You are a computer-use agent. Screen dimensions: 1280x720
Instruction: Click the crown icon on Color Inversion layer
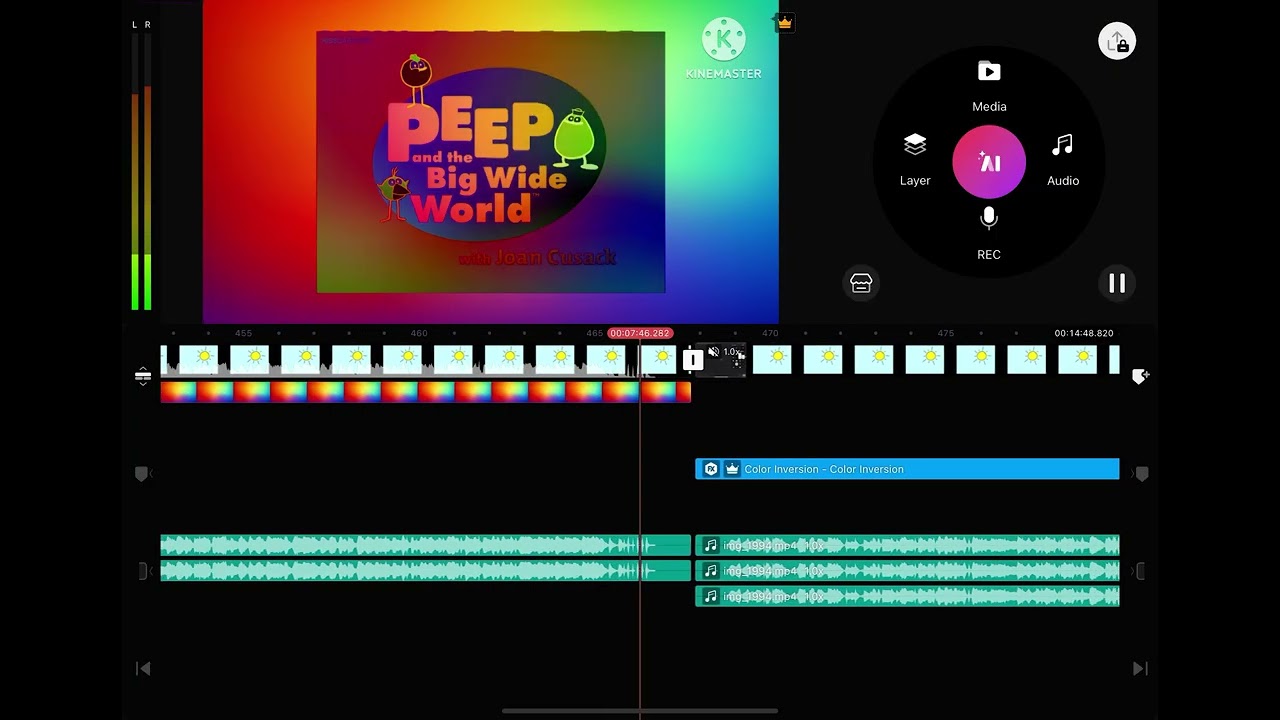731,468
